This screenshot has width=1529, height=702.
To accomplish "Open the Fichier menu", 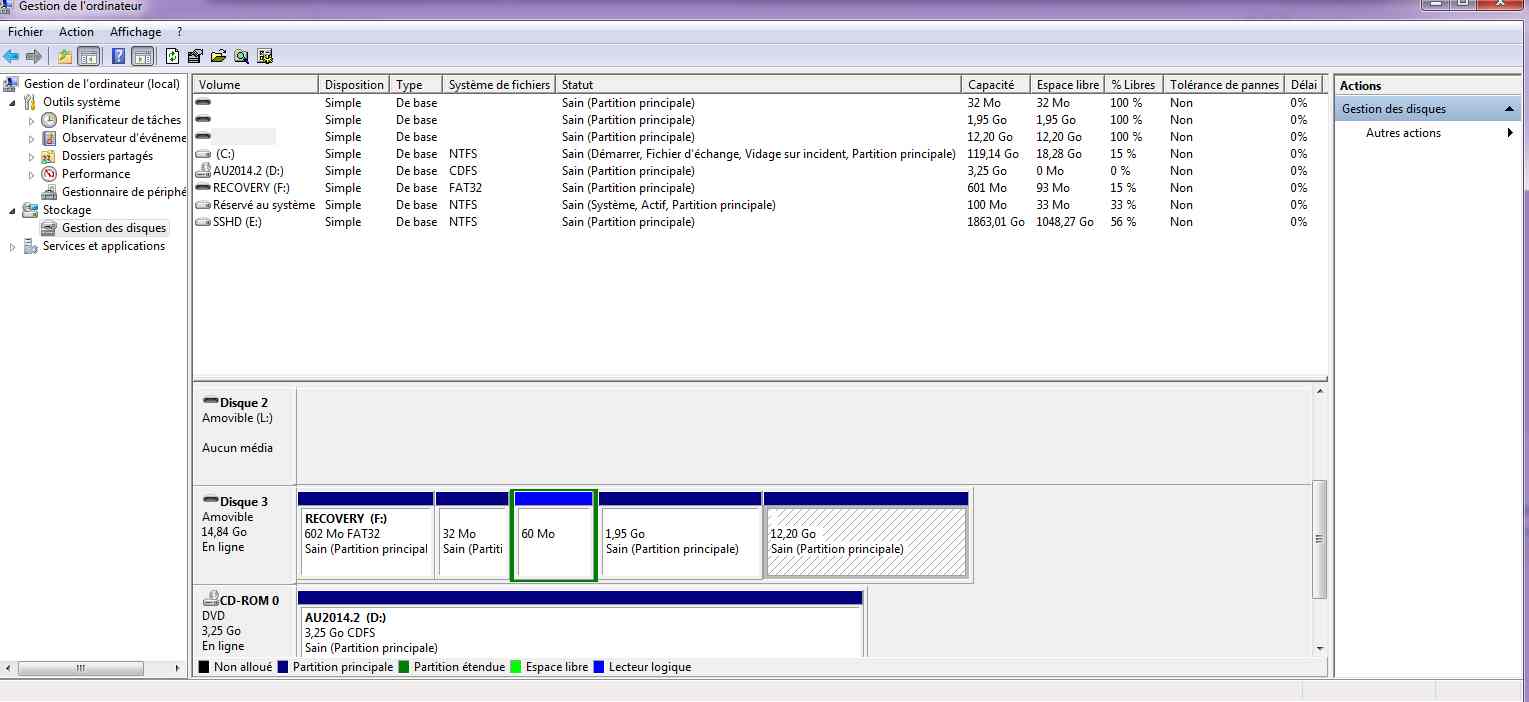I will (x=26, y=32).
